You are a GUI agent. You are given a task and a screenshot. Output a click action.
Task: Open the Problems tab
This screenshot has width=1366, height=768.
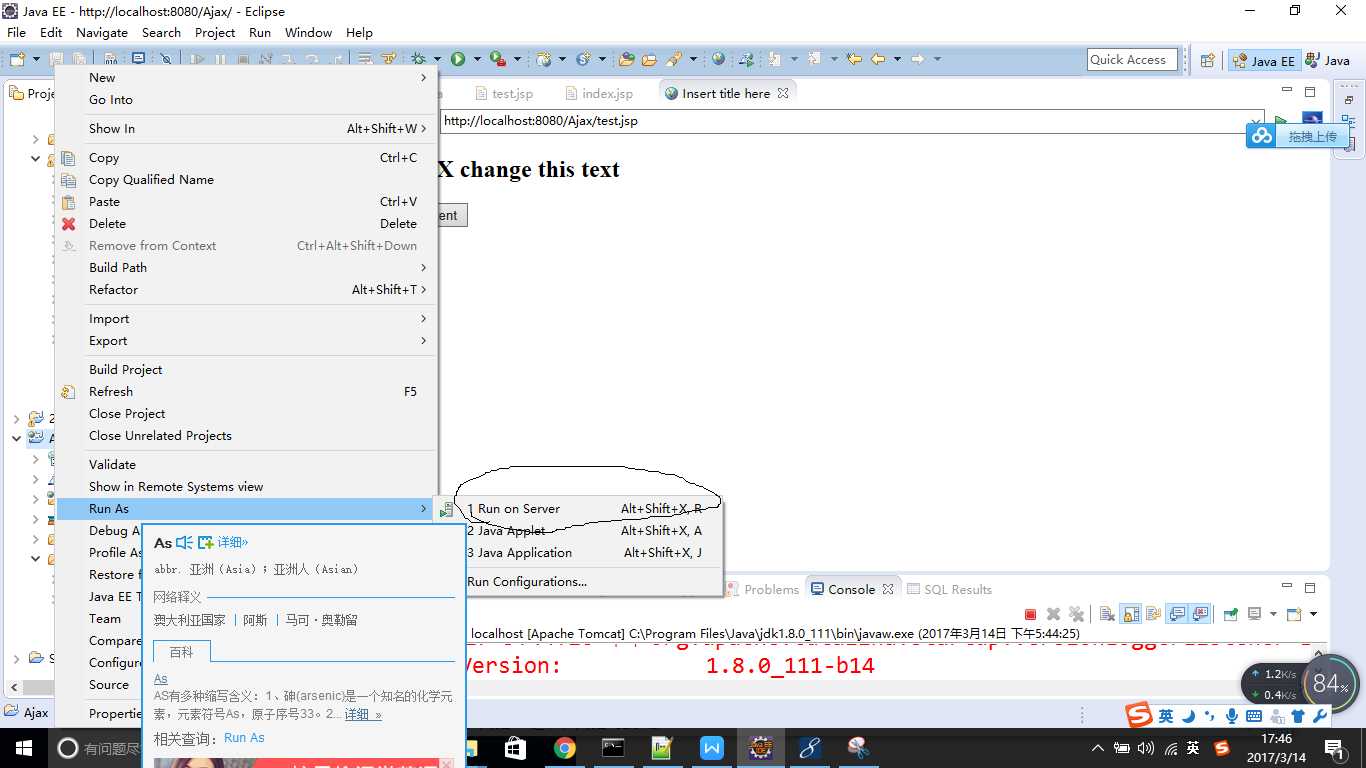[x=762, y=590]
